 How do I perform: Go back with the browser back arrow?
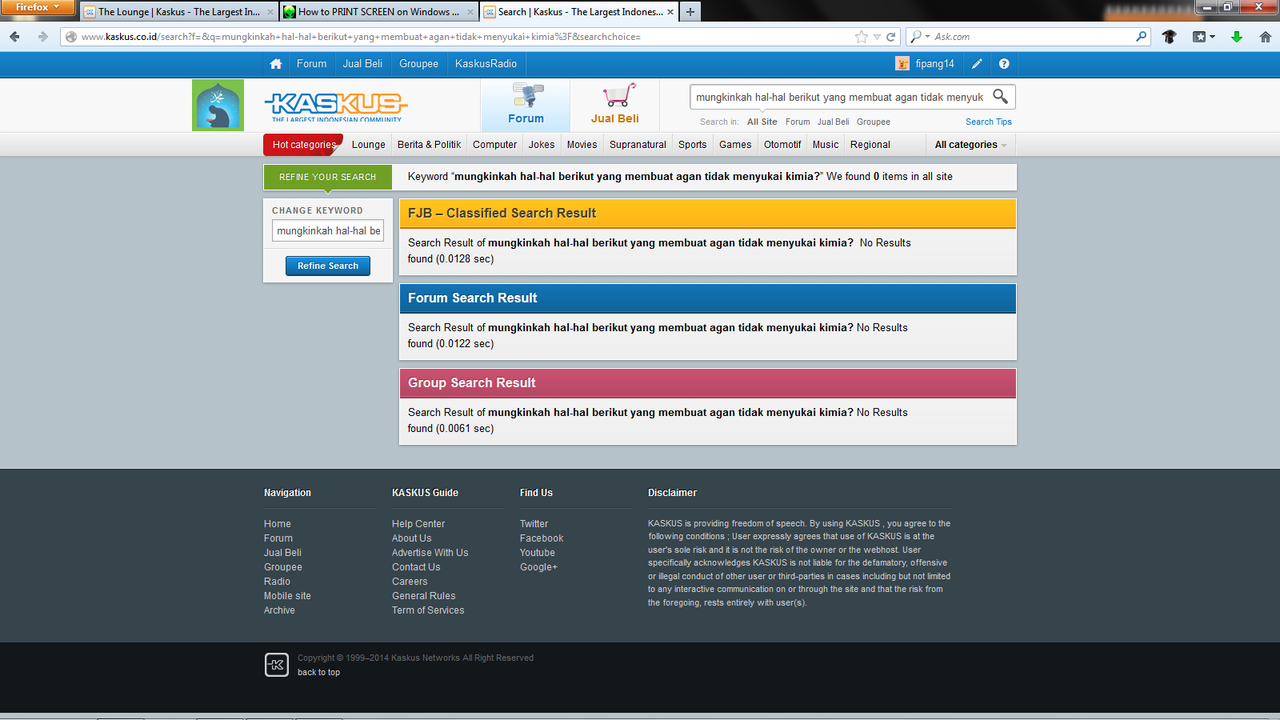[x=15, y=37]
